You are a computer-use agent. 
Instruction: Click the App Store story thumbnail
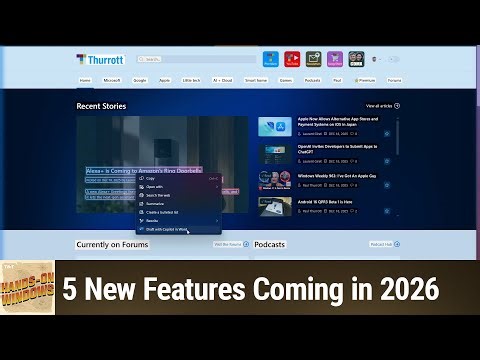(275, 126)
